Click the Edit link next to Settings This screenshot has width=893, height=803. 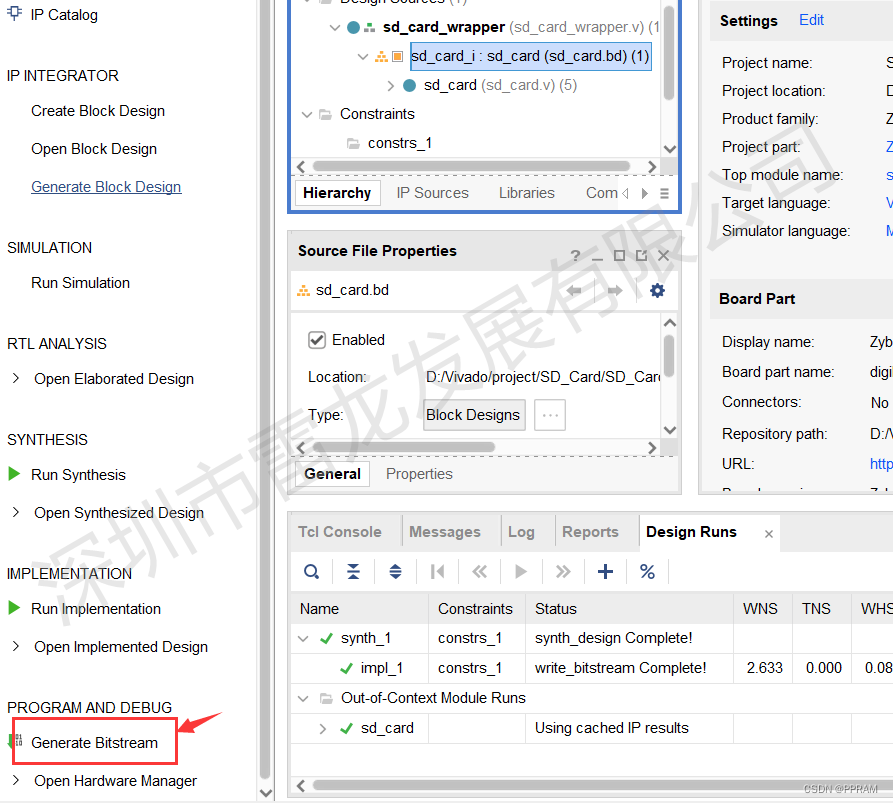[811, 20]
